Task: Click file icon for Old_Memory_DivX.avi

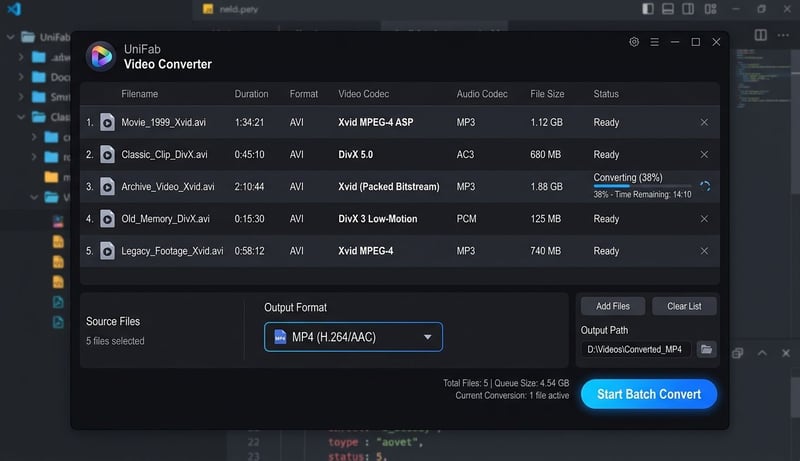Action: point(107,219)
